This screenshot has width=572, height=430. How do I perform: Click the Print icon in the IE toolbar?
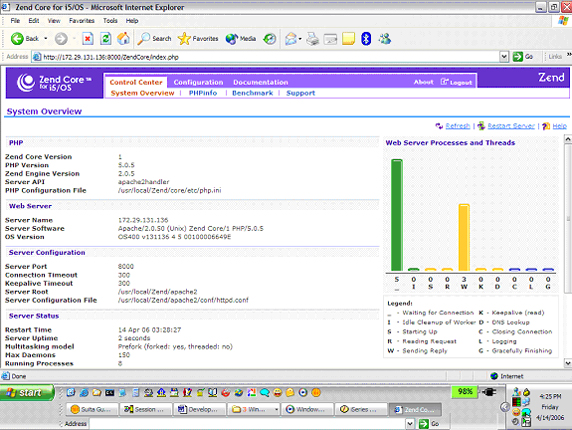coord(313,39)
